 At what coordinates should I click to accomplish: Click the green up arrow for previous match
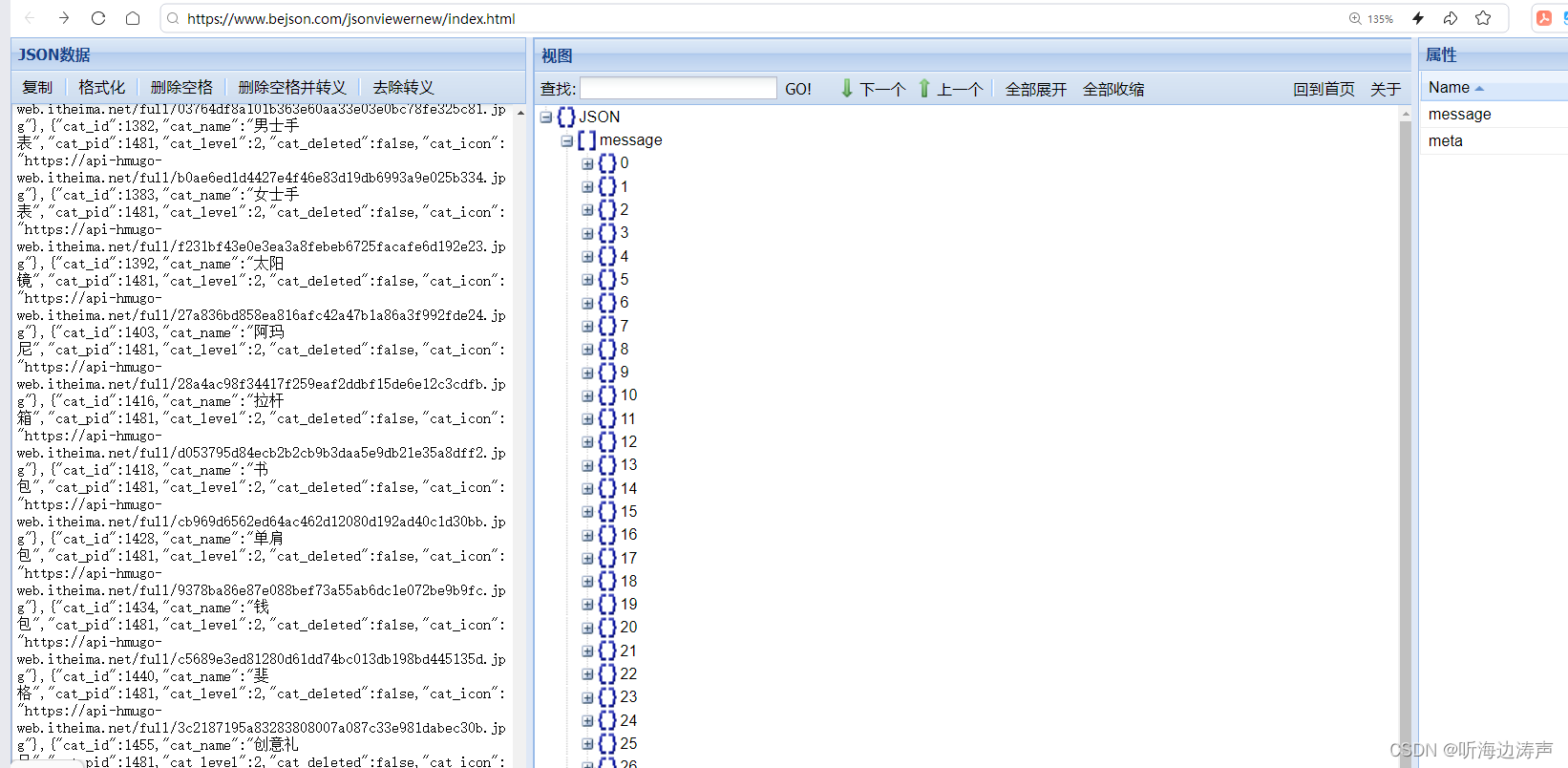924,88
